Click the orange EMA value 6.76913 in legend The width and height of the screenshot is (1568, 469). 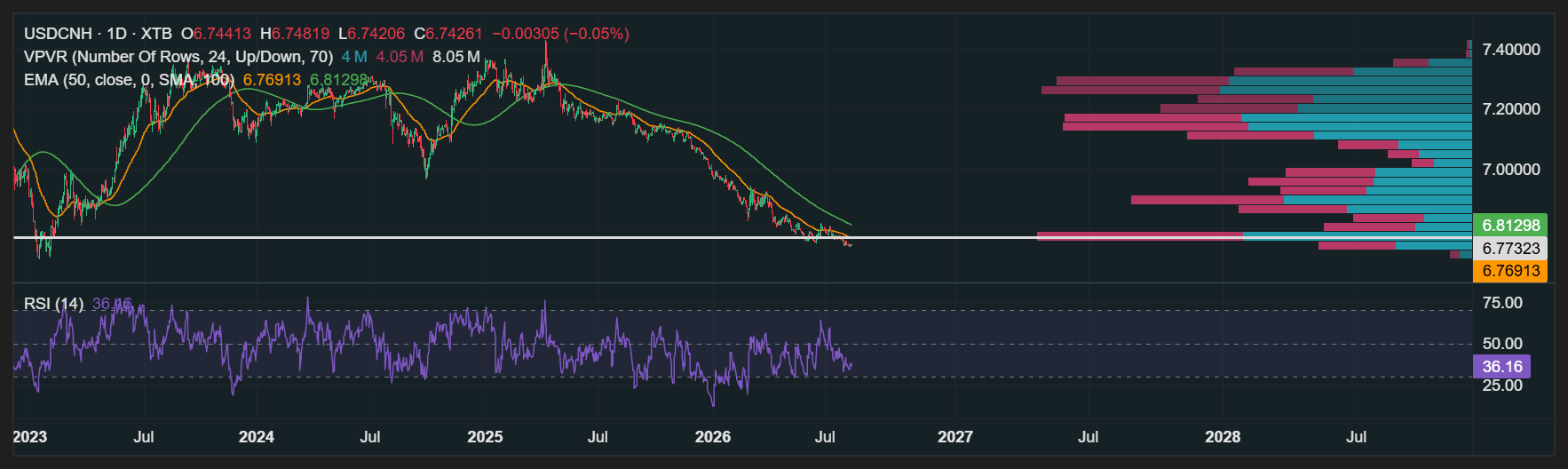pyautogui.click(x=272, y=80)
